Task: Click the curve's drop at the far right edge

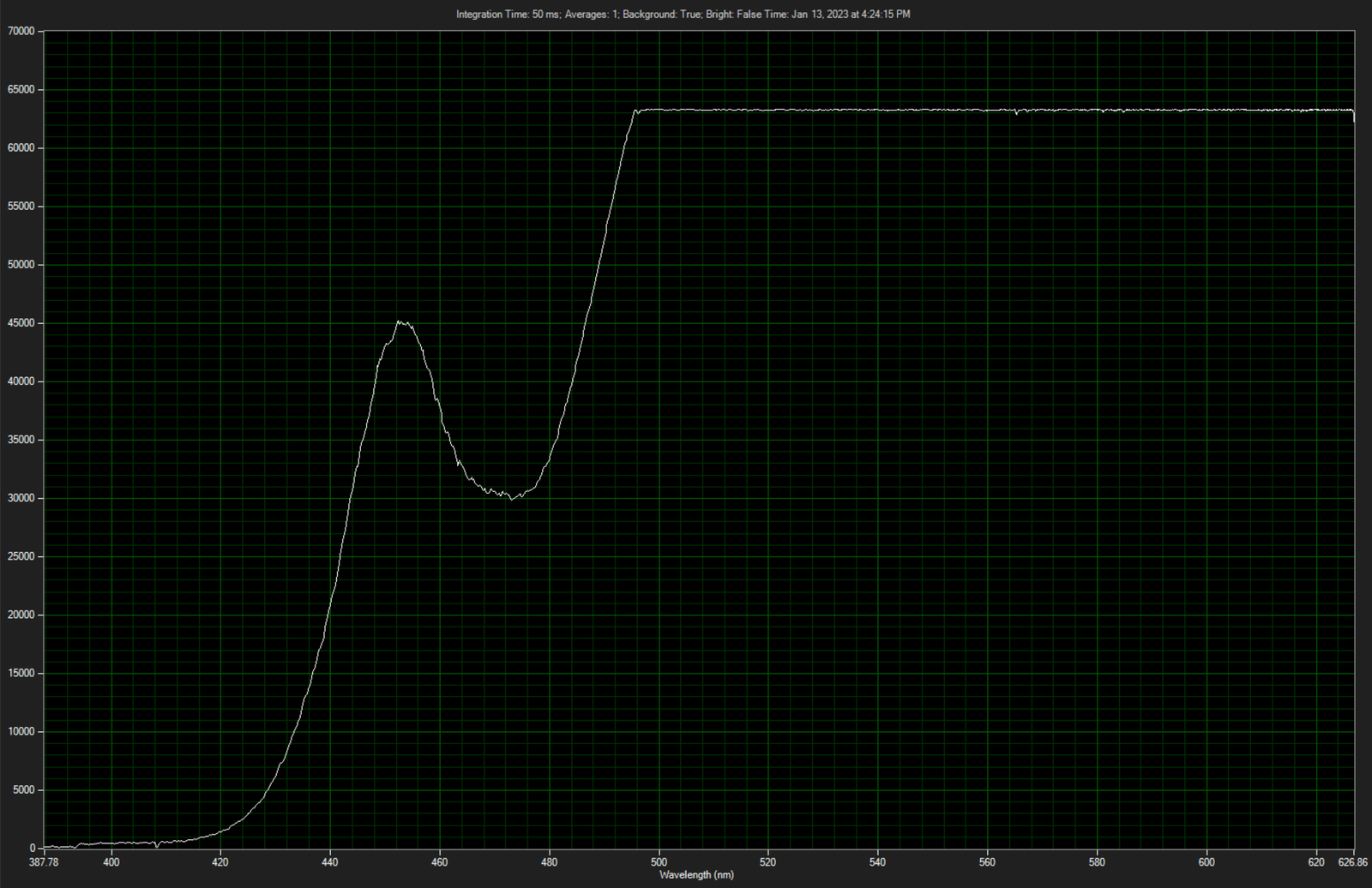Action: (1354, 118)
